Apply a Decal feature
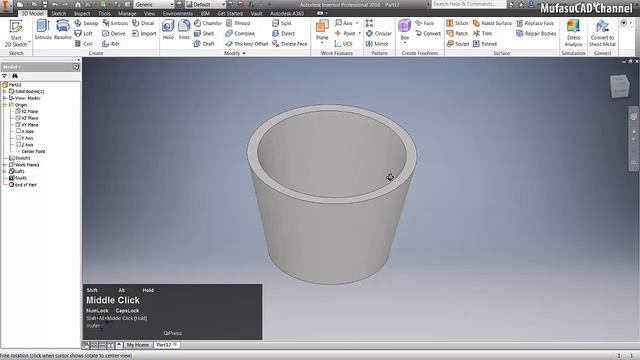640x360 pixels. 143,23
